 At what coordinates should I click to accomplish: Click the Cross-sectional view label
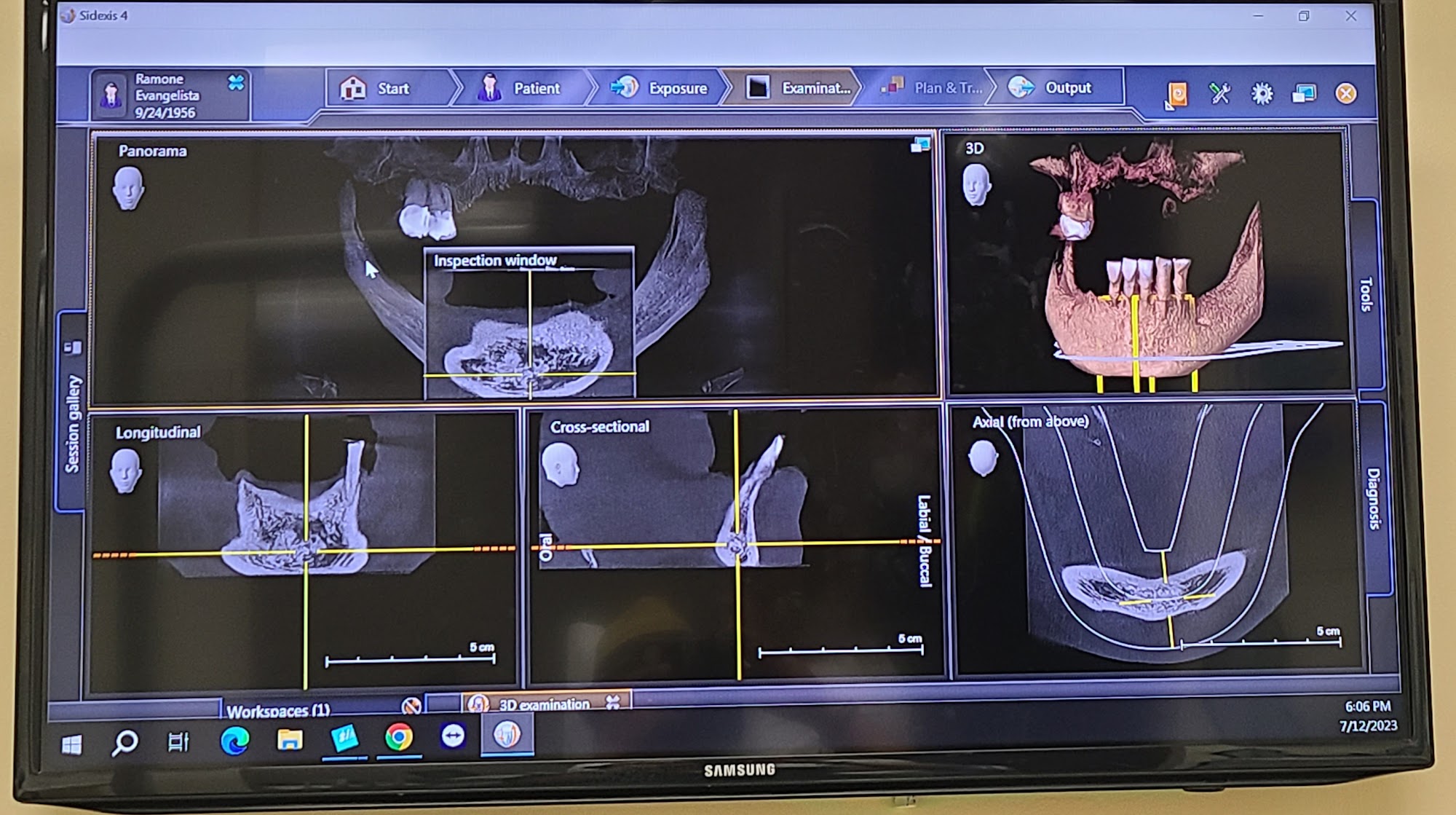[599, 427]
